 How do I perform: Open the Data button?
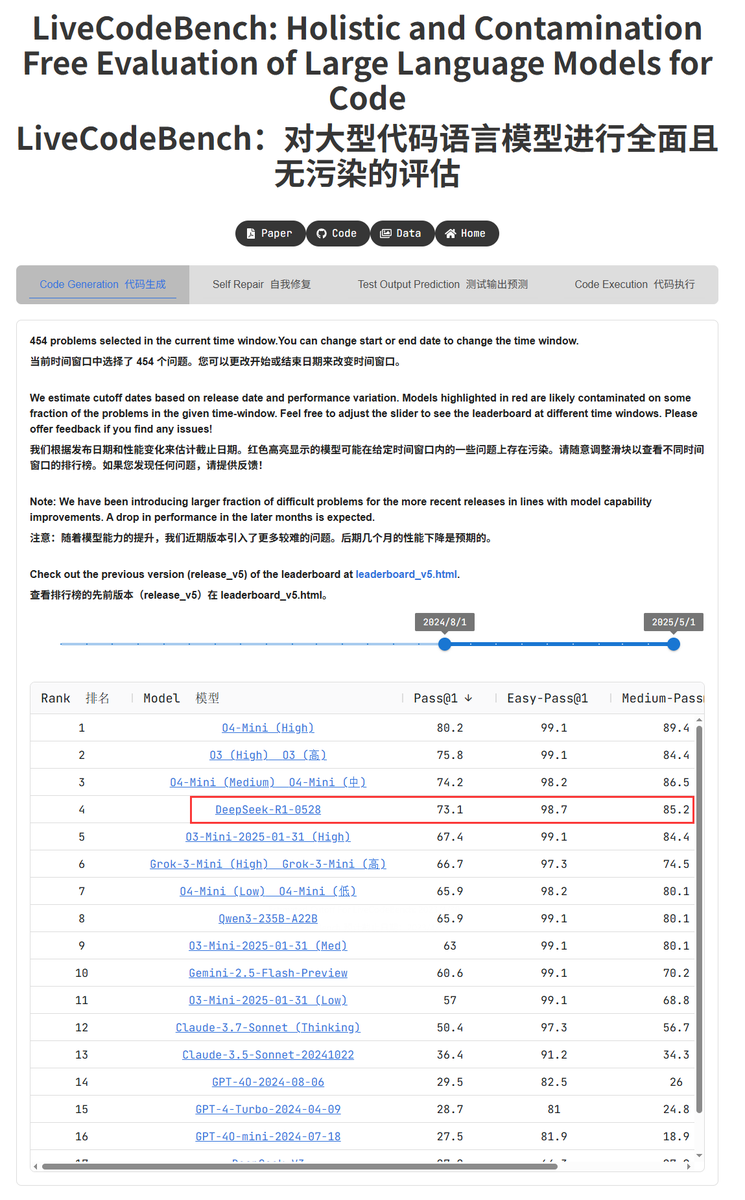pos(402,233)
